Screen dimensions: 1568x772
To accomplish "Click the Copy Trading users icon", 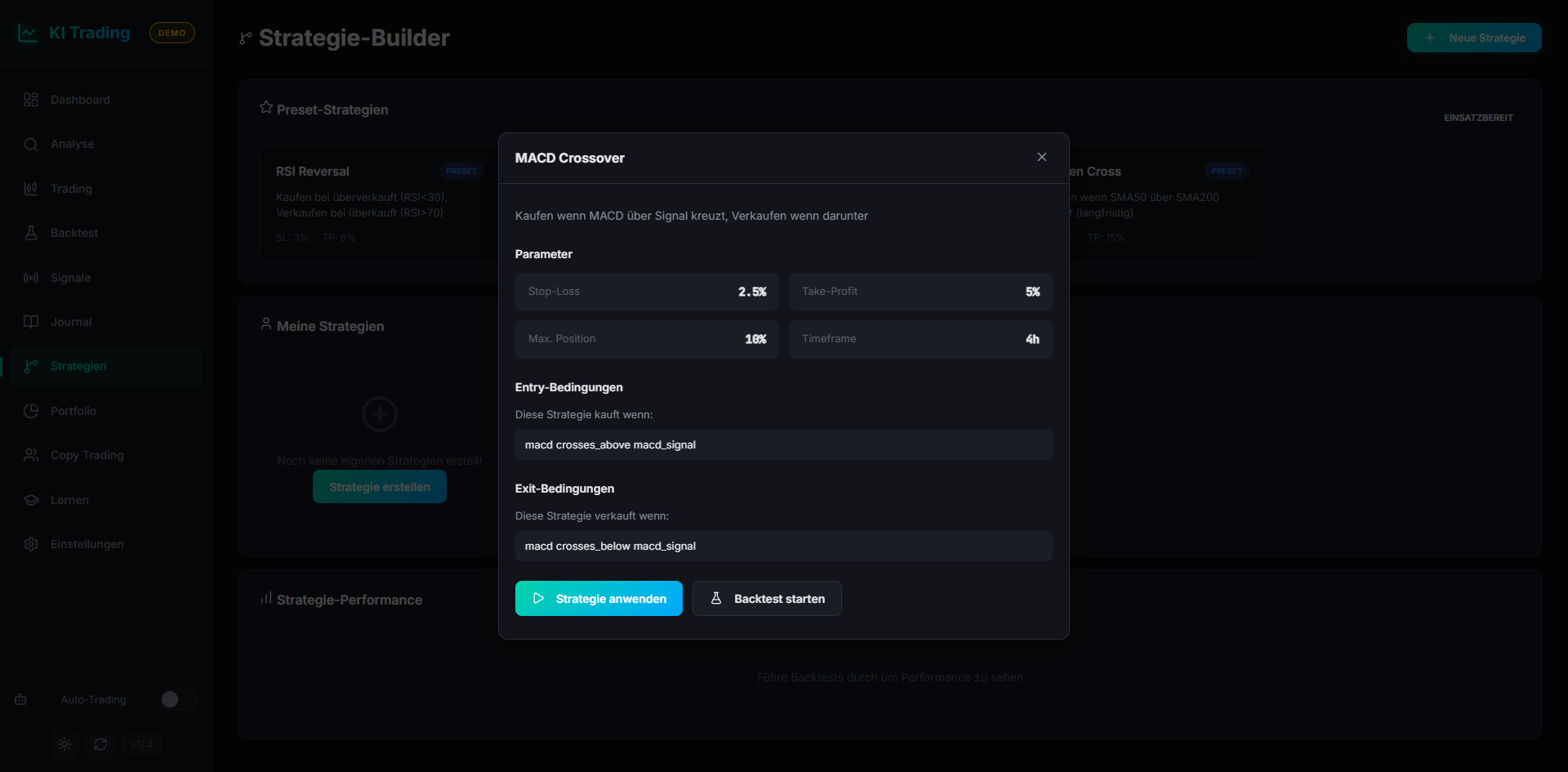I will pyautogui.click(x=31, y=455).
